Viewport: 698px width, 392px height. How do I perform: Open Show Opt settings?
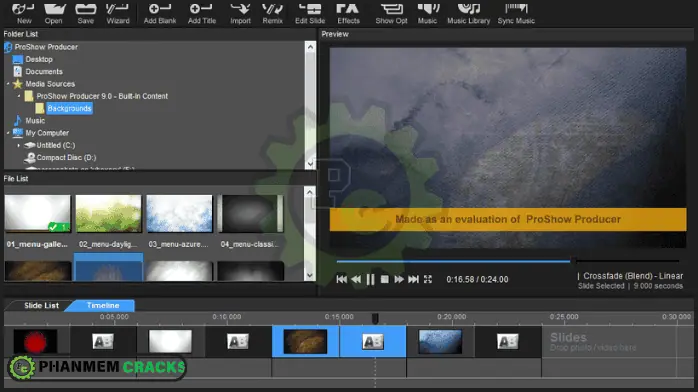[391, 12]
